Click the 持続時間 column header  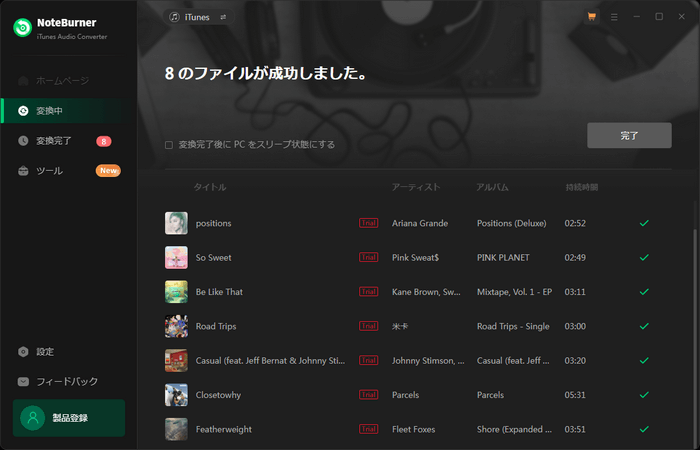582,187
